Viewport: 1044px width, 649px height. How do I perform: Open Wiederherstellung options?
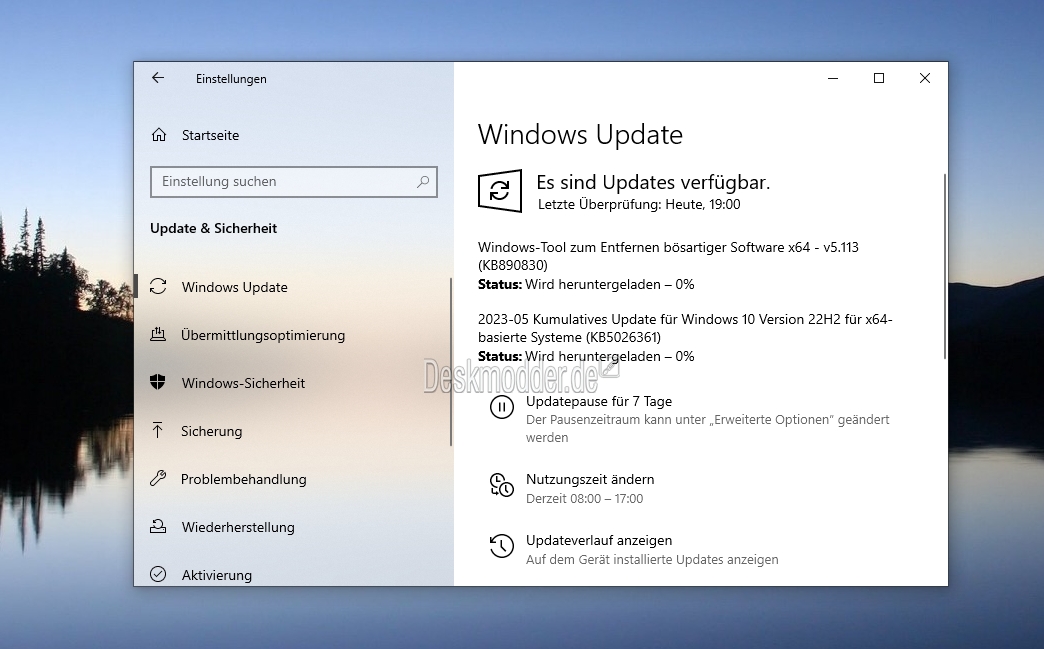tap(238, 527)
